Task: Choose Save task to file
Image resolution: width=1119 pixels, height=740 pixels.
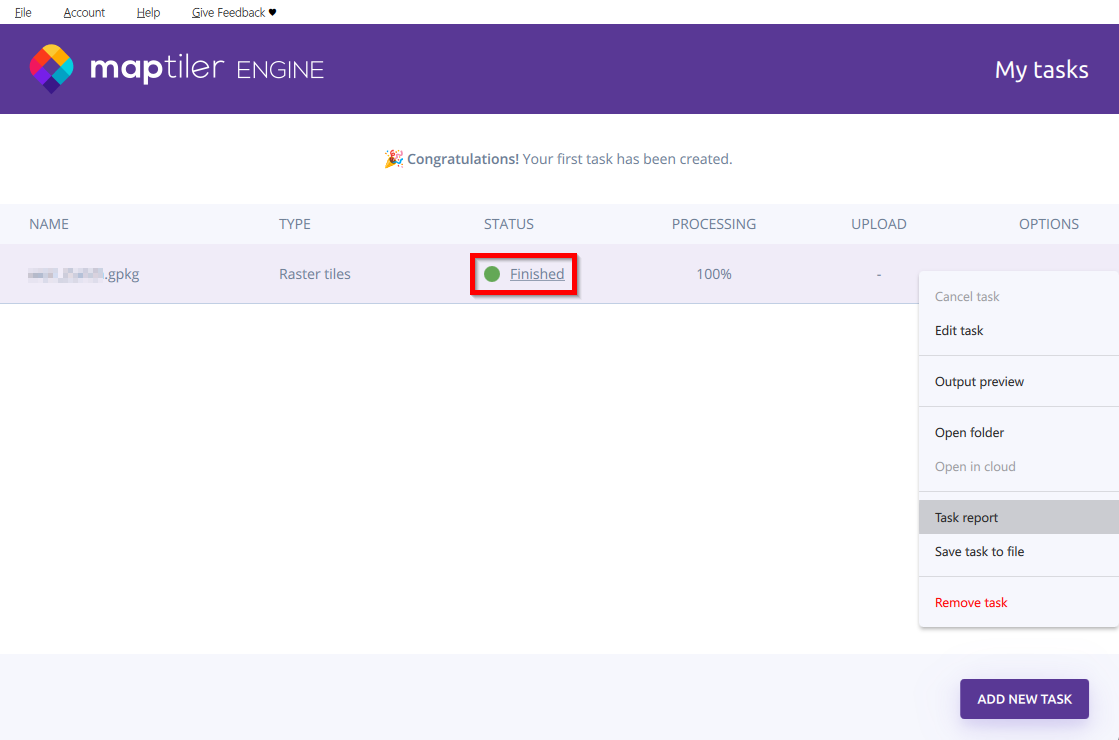Action: pyautogui.click(x=980, y=551)
